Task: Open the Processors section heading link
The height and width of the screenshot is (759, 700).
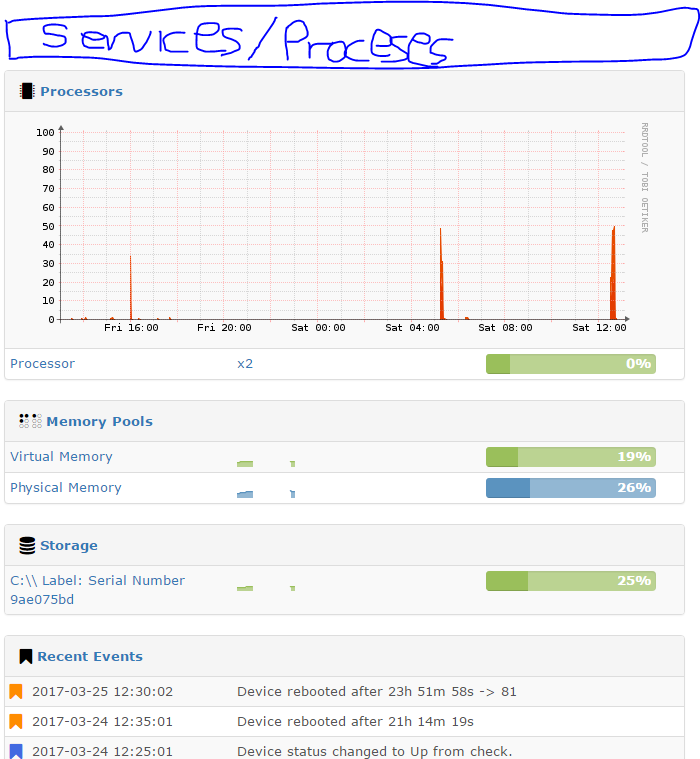Action: pyautogui.click(x=81, y=91)
